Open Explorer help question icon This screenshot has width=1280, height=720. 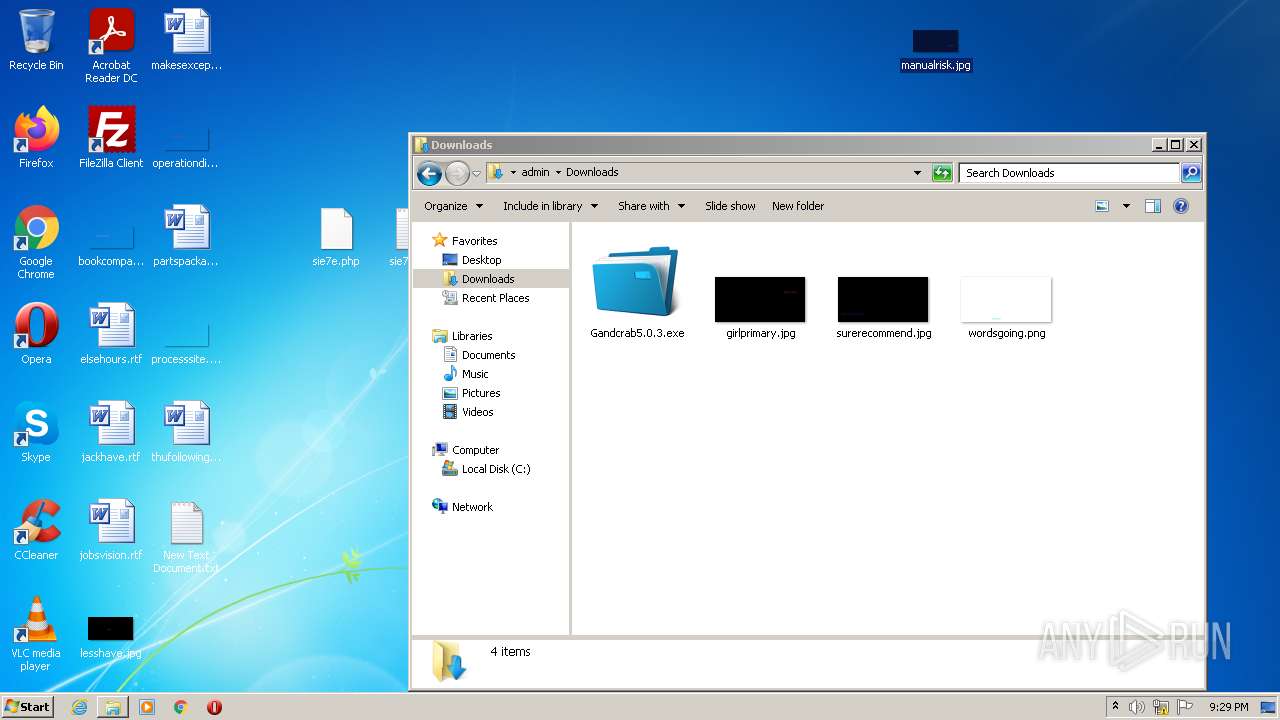coord(1181,206)
